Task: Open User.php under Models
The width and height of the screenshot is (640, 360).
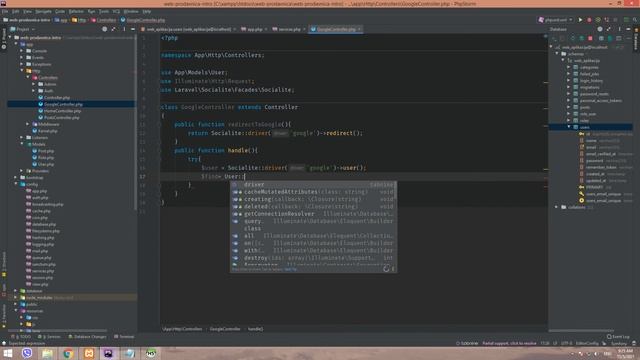Action: click(45, 164)
